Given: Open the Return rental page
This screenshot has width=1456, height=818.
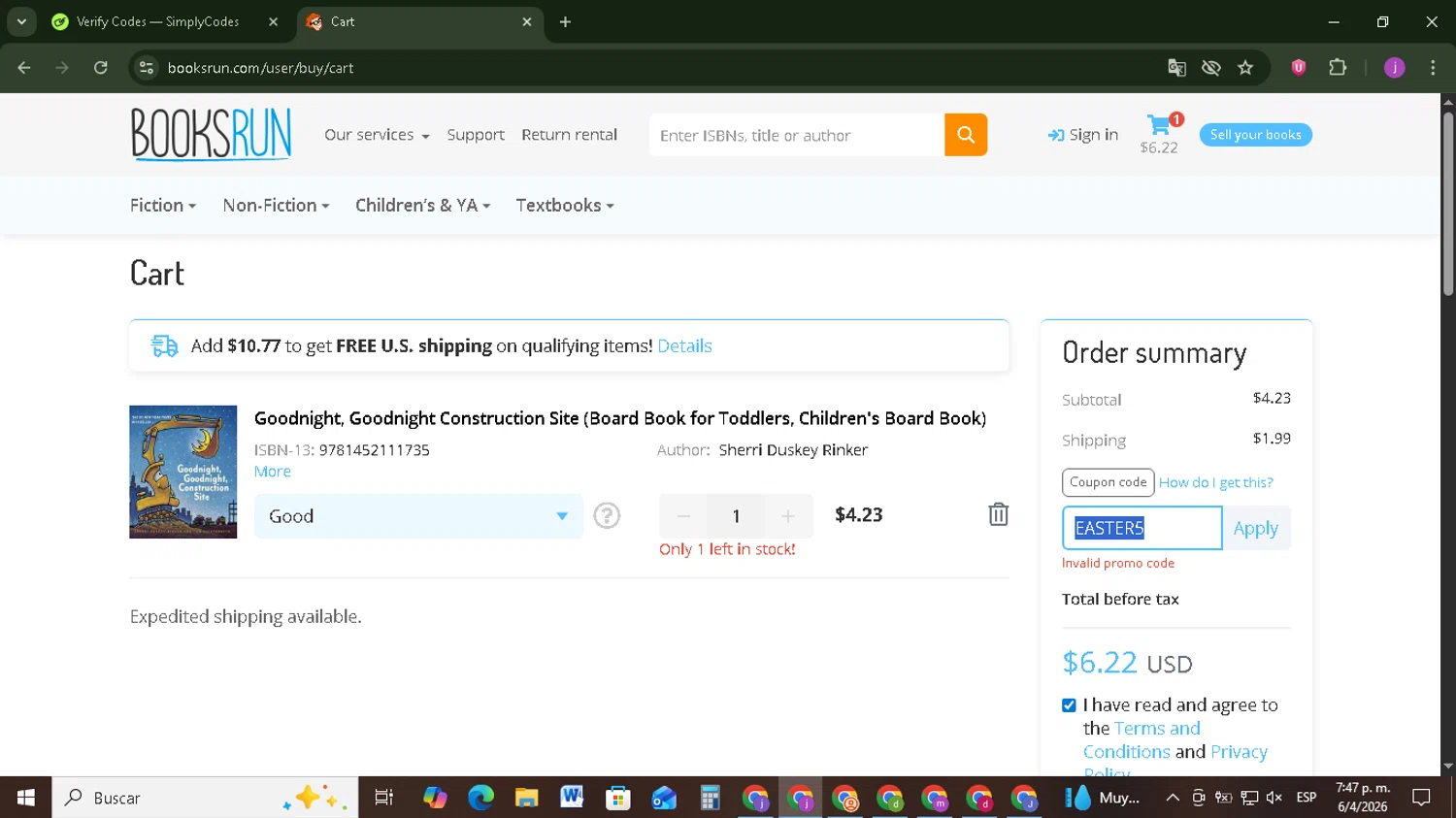Looking at the screenshot, I should click(569, 135).
